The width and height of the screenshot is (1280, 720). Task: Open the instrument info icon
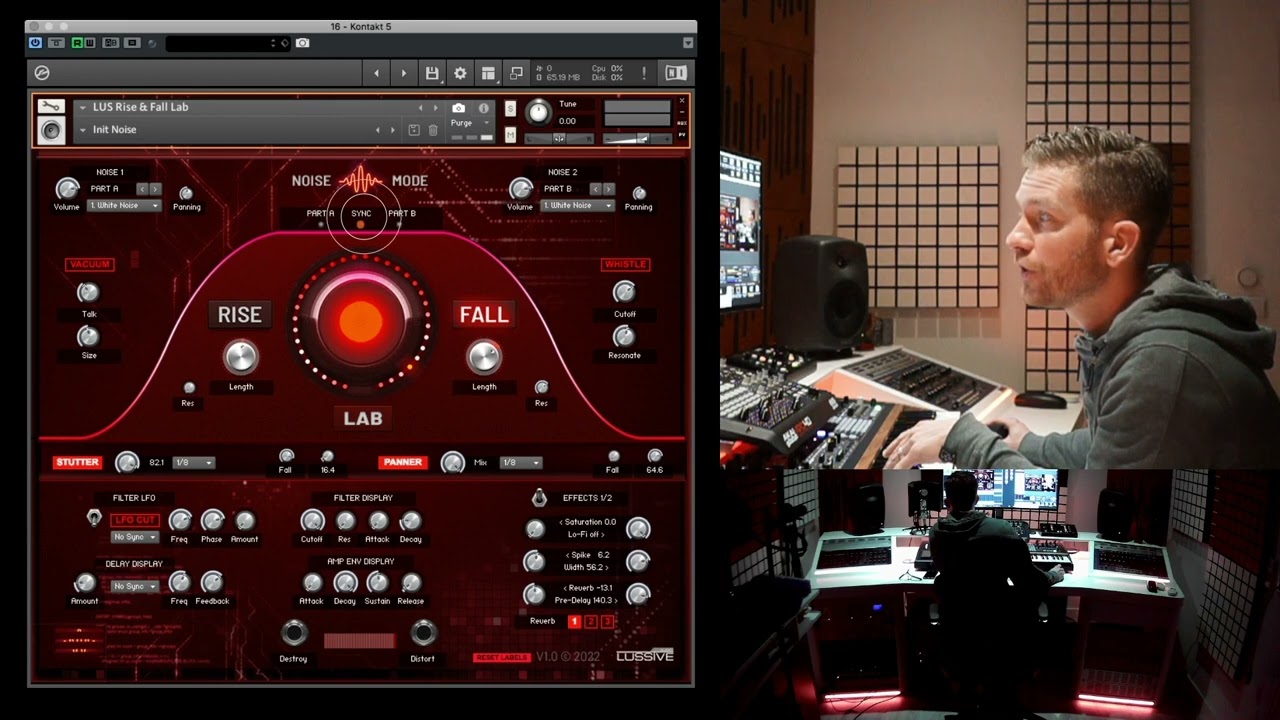[x=484, y=108]
